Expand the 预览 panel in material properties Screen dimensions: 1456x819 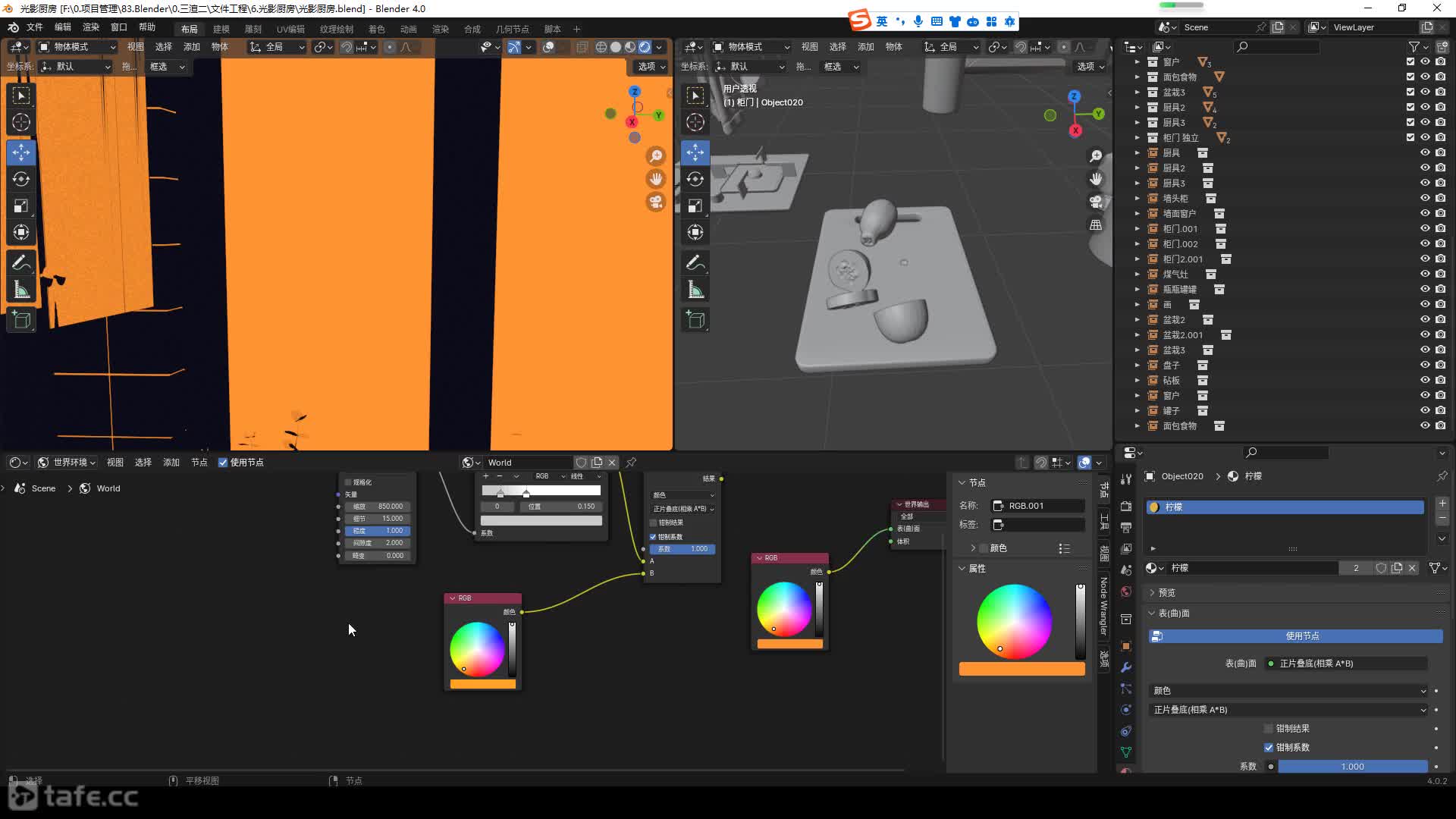(x=1152, y=593)
